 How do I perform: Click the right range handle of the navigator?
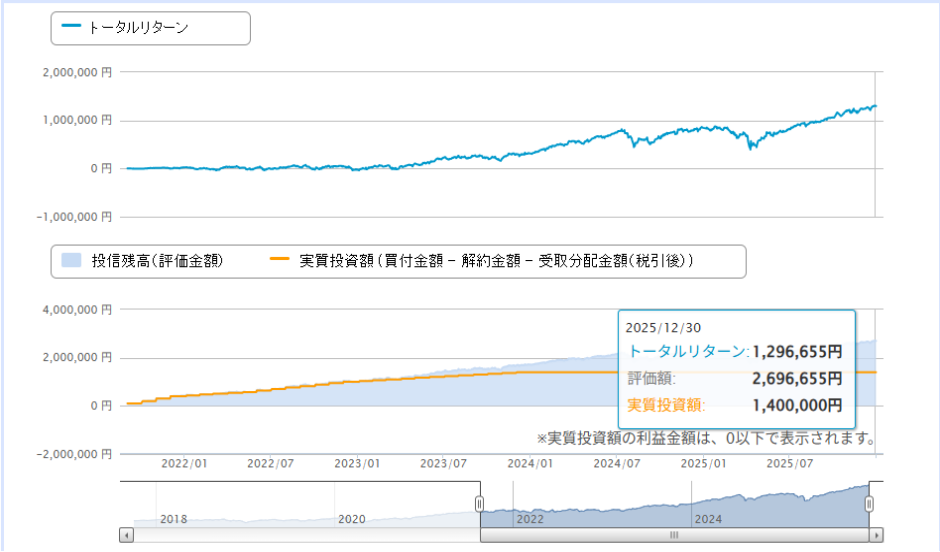click(x=869, y=503)
